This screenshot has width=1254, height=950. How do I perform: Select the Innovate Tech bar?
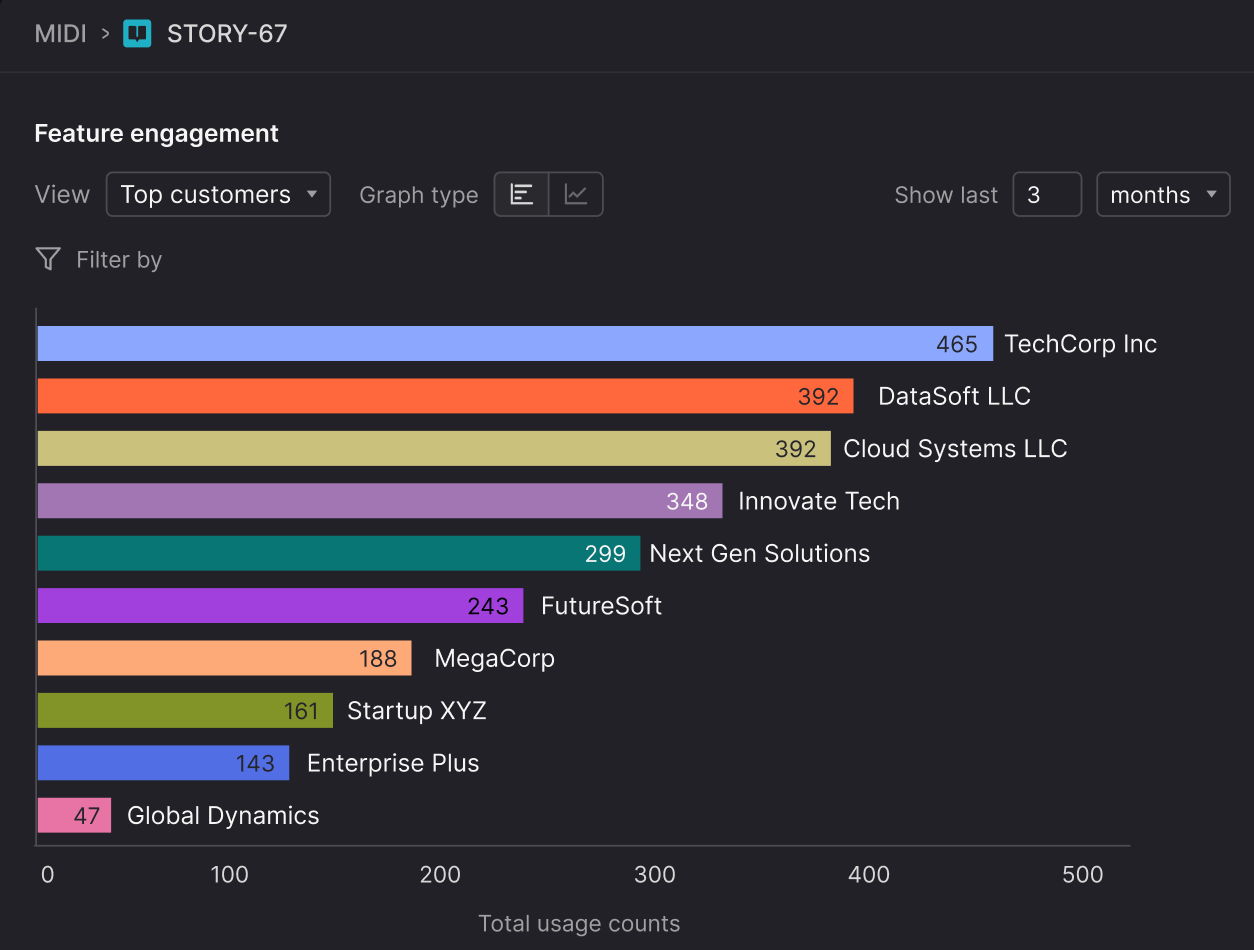point(380,501)
